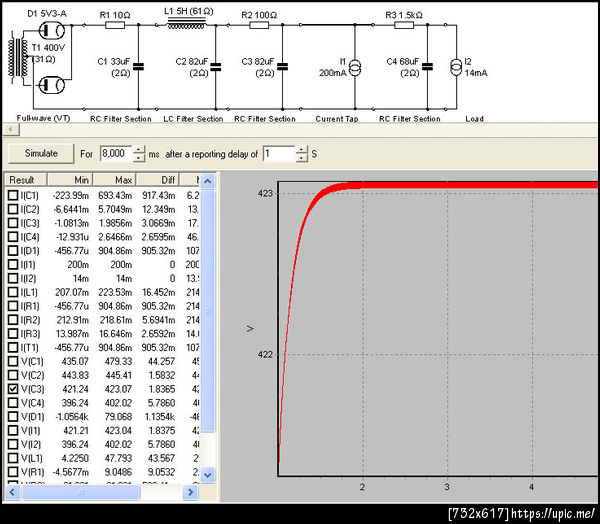Check the I(C3) result checkbox
The image size is (600, 524).
coord(13,223)
